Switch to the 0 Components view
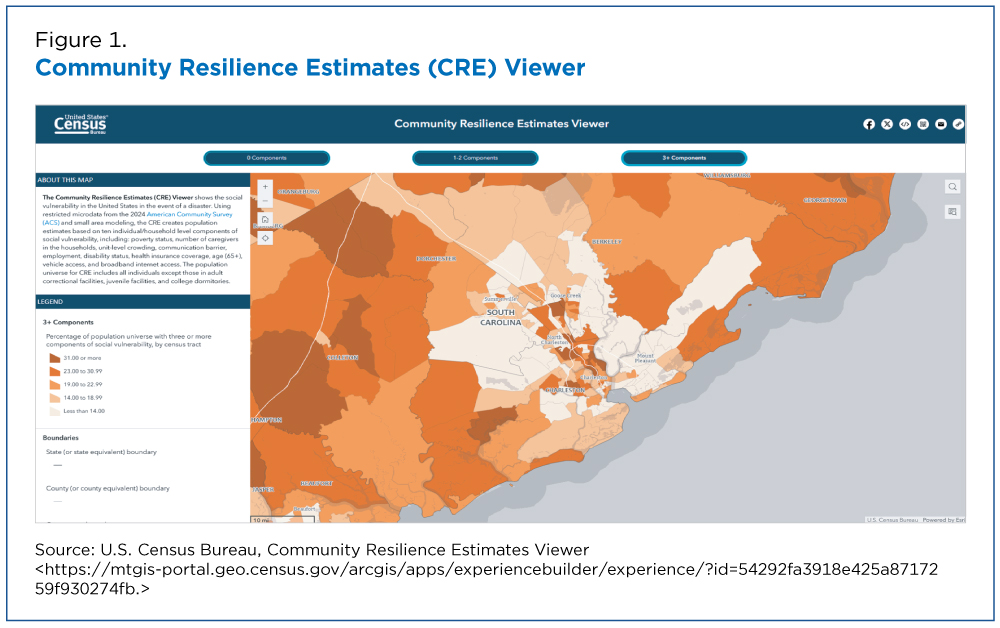 click(x=267, y=157)
